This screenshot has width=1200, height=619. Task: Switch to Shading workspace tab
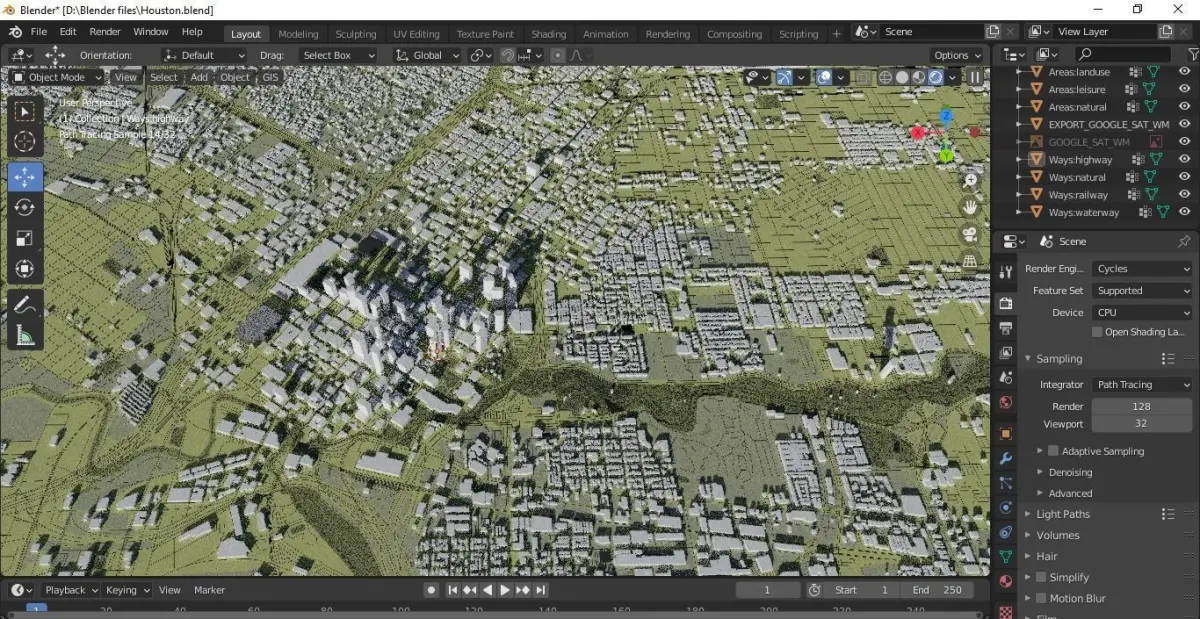pyautogui.click(x=548, y=34)
